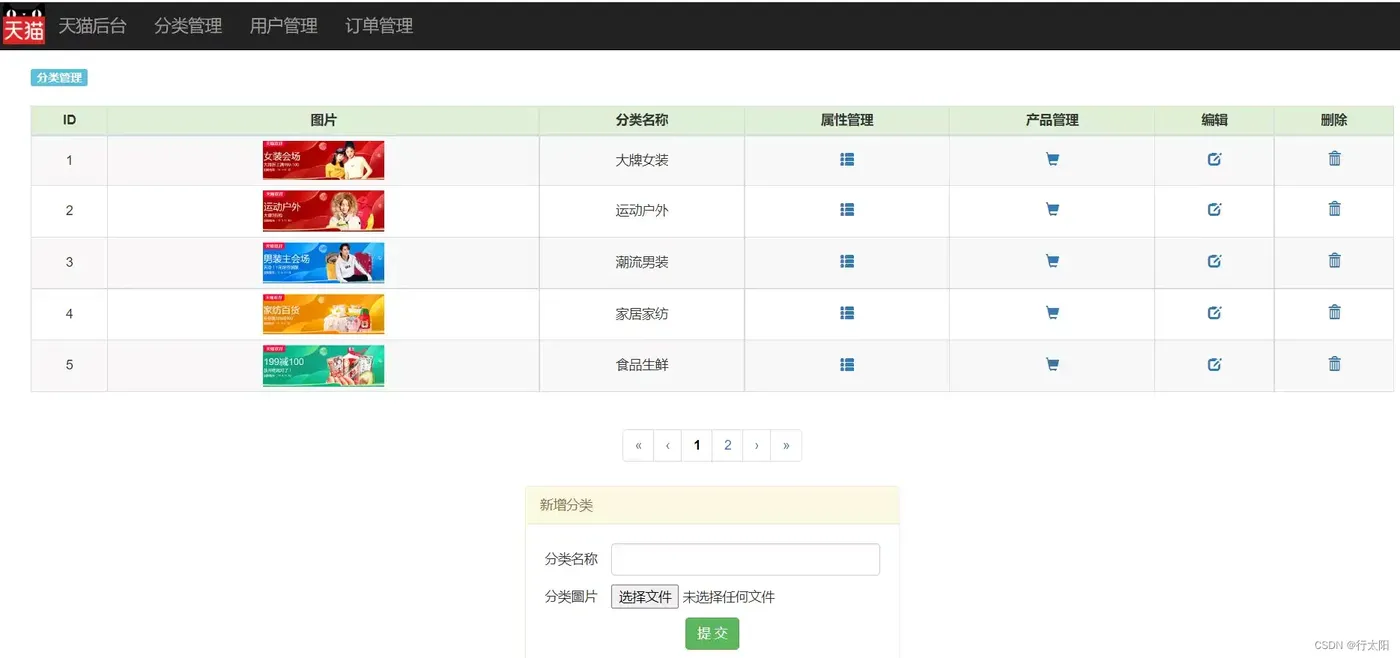Image resolution: width=1400 pixels, height=658 pixels.
Task: Open product cart icon for 食品生鲜
Action: [1052, 364]
